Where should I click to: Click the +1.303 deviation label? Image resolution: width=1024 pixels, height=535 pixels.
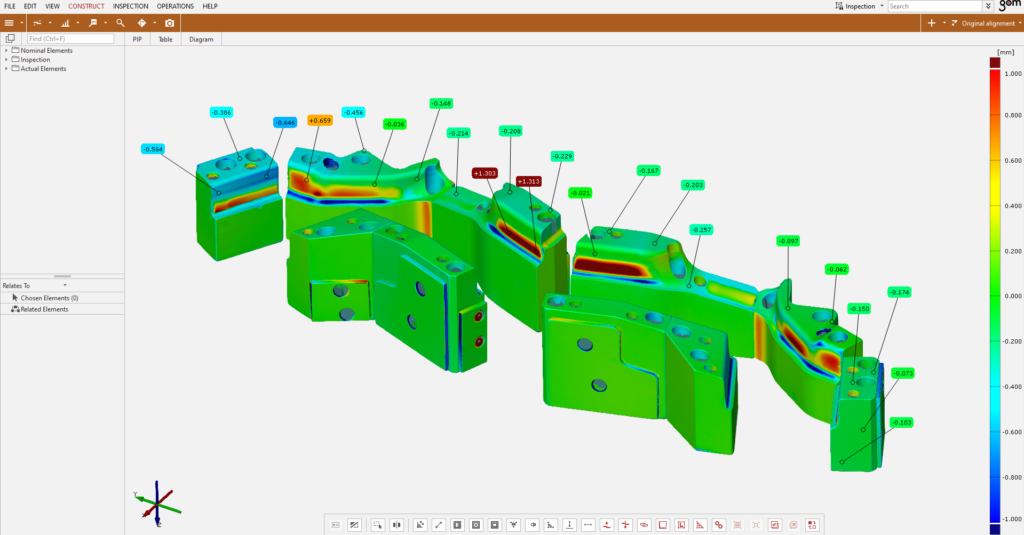point(485,173)
